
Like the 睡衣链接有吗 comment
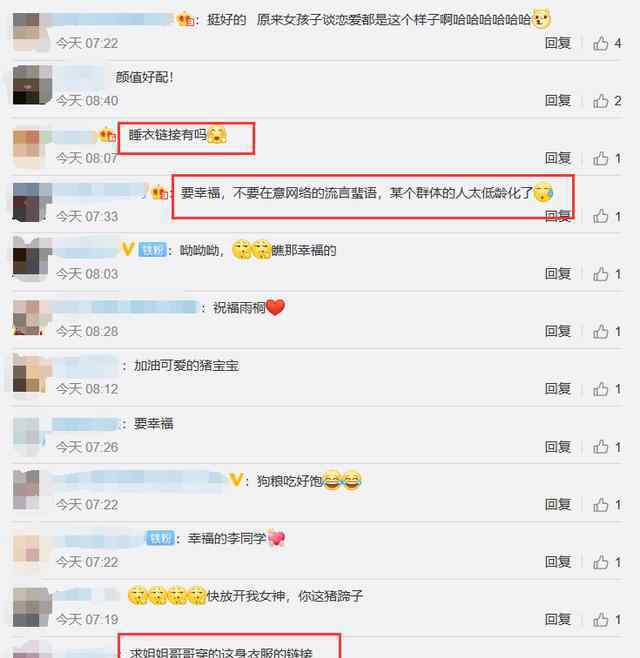tap(601, 159)
